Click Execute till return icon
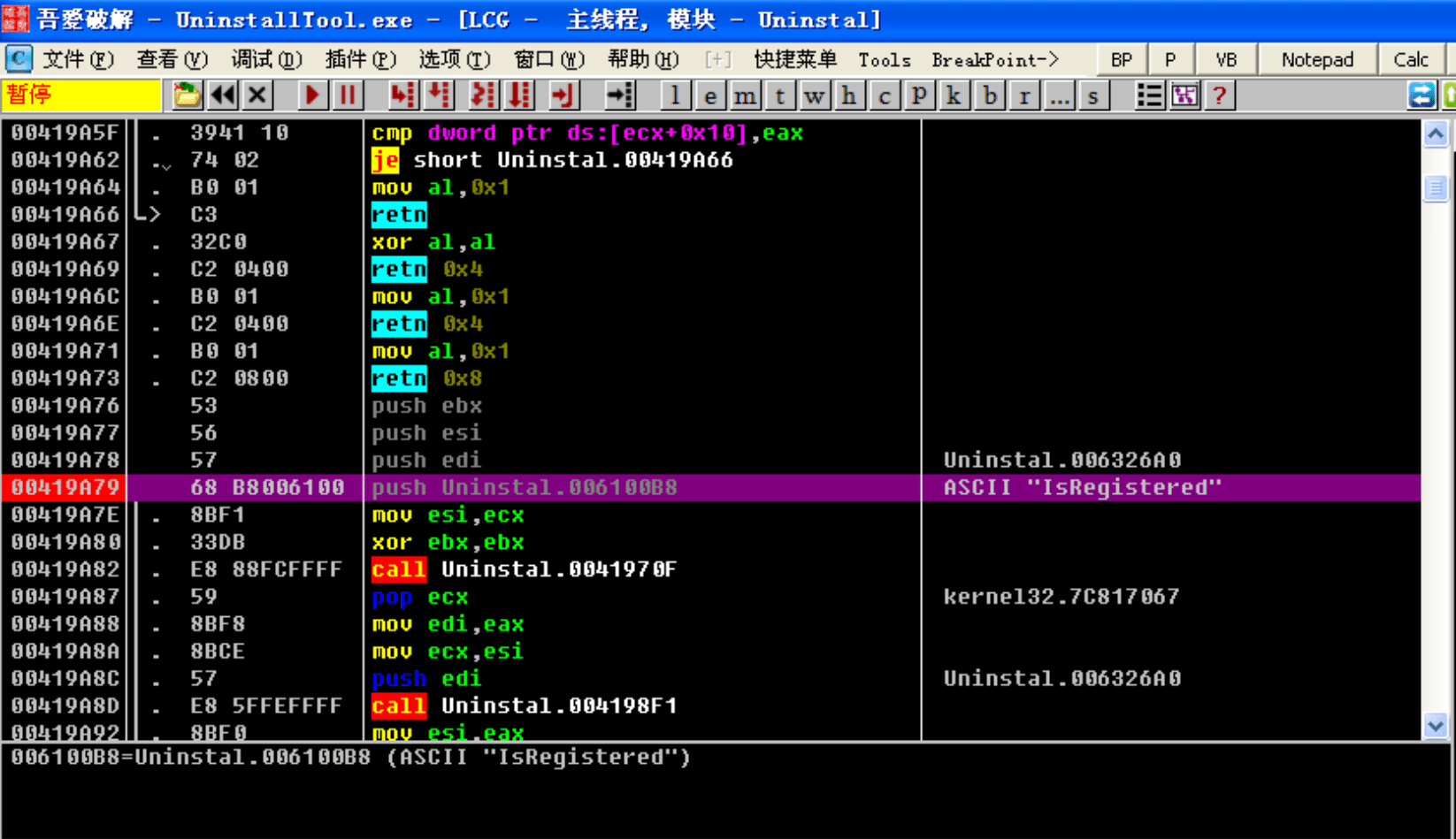The image size is (1456, 839). pyautogui.click(x=563, y=95)
